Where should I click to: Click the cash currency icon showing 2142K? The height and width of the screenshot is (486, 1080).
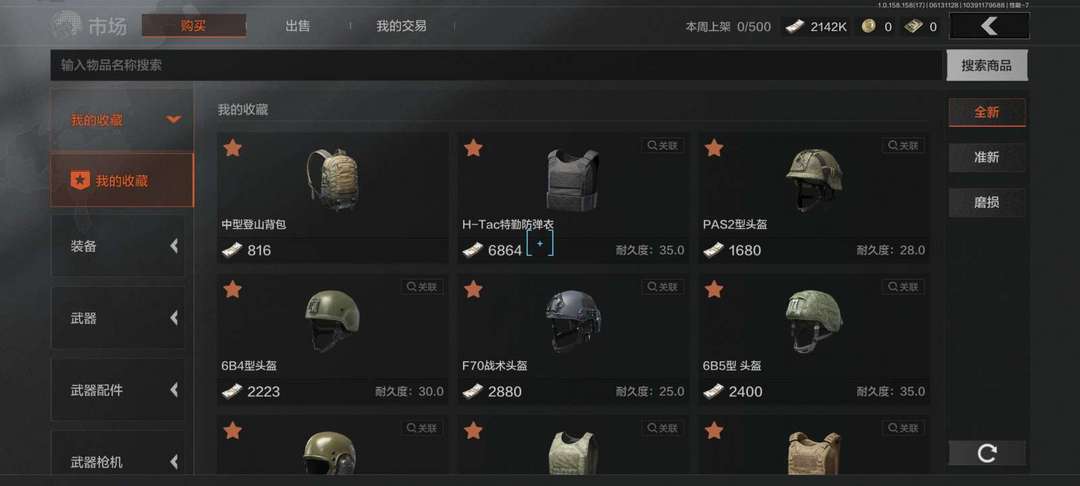click(x=796, y=27)
